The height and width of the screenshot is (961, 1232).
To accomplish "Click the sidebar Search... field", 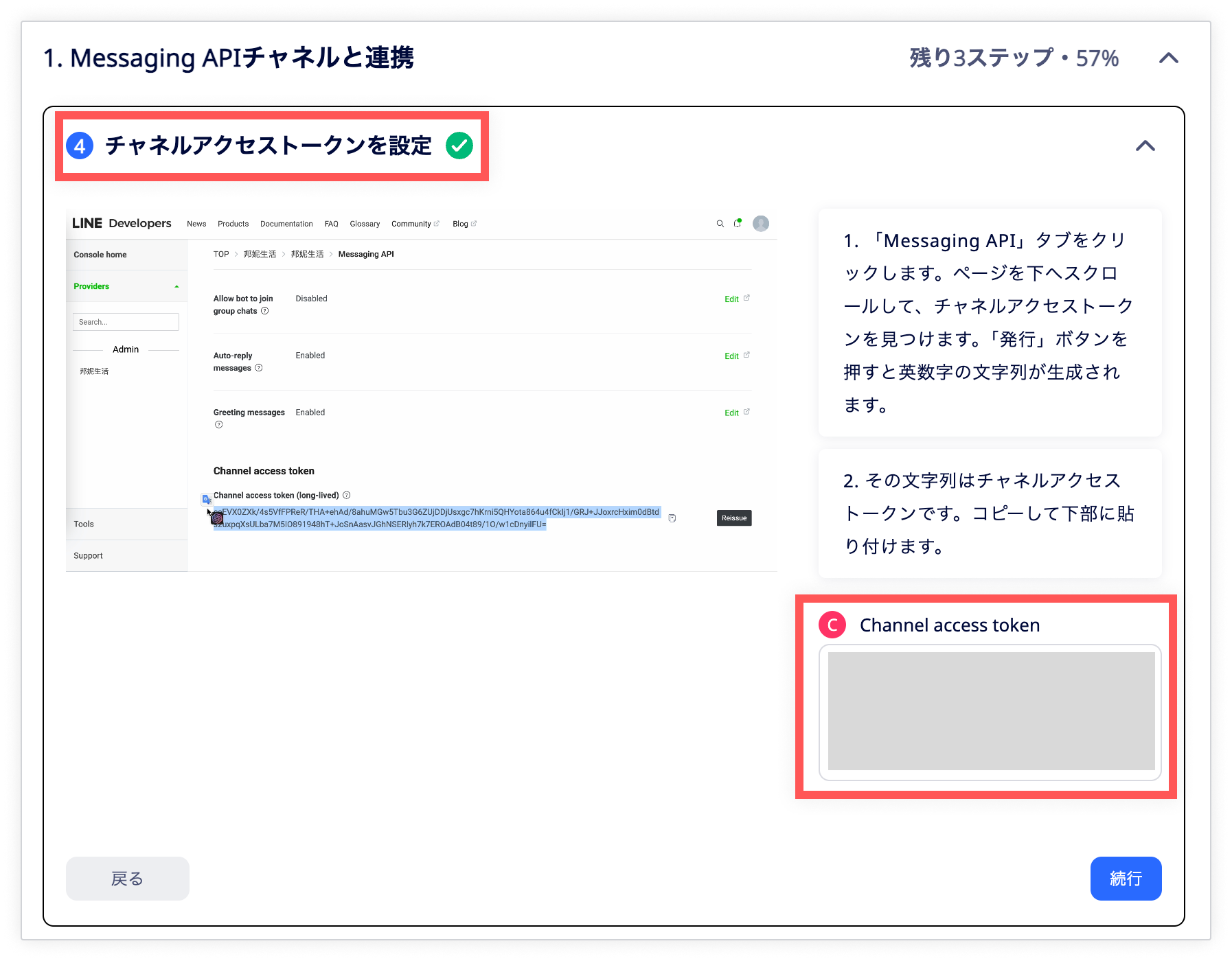I will pos(126,322).
